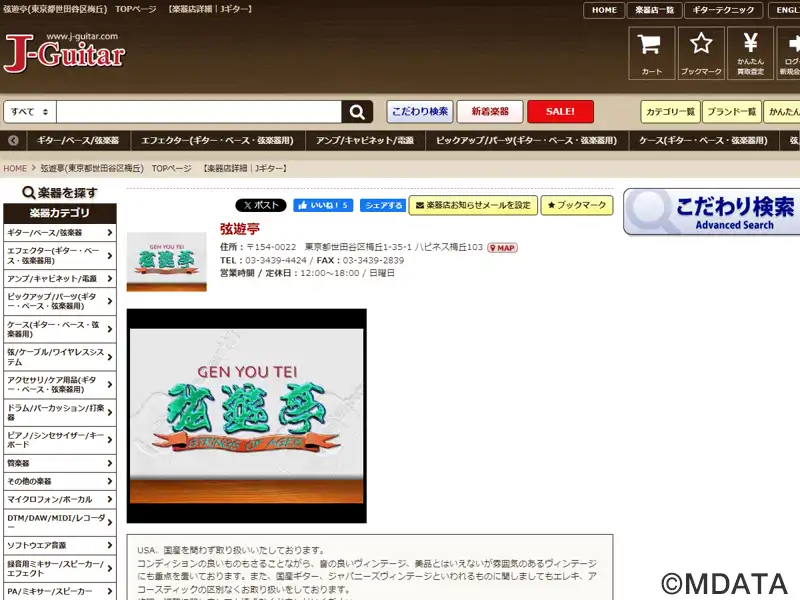Open the red MAP pin link

(503, 247)
